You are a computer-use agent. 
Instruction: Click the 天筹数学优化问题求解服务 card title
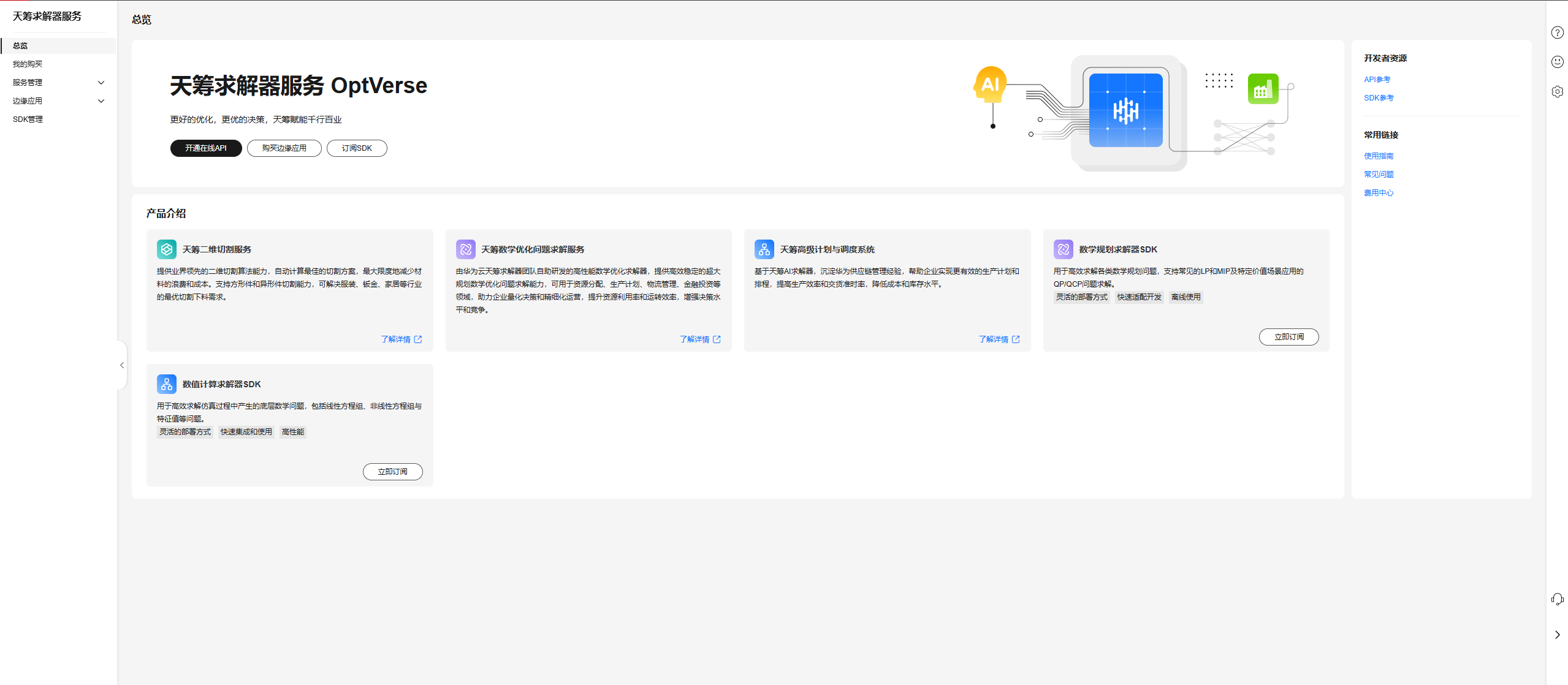pyautogui.click(x=532, y=249)
